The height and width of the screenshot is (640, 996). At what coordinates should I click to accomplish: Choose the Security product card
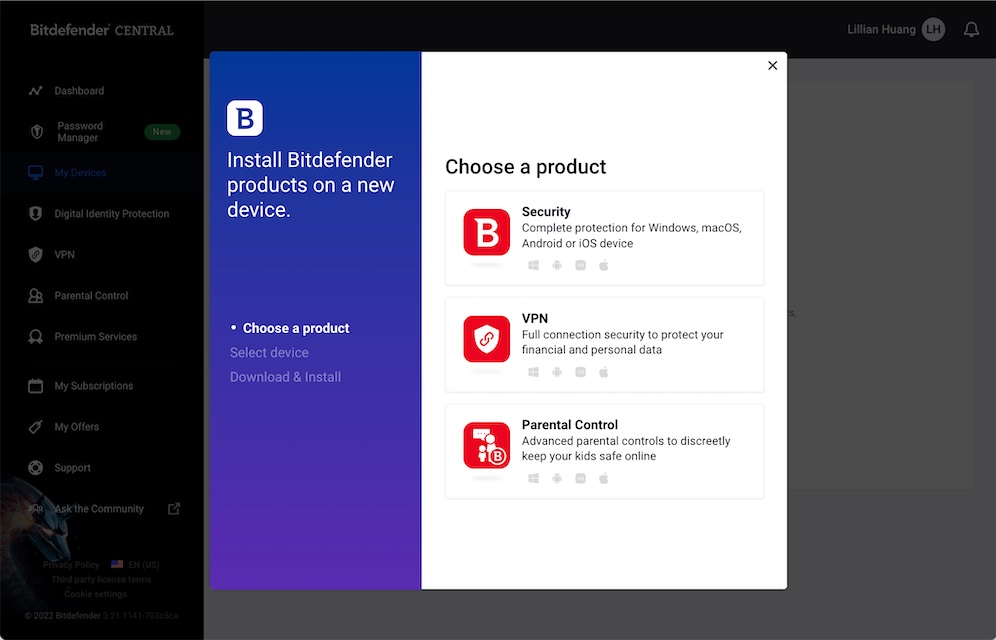604,238
